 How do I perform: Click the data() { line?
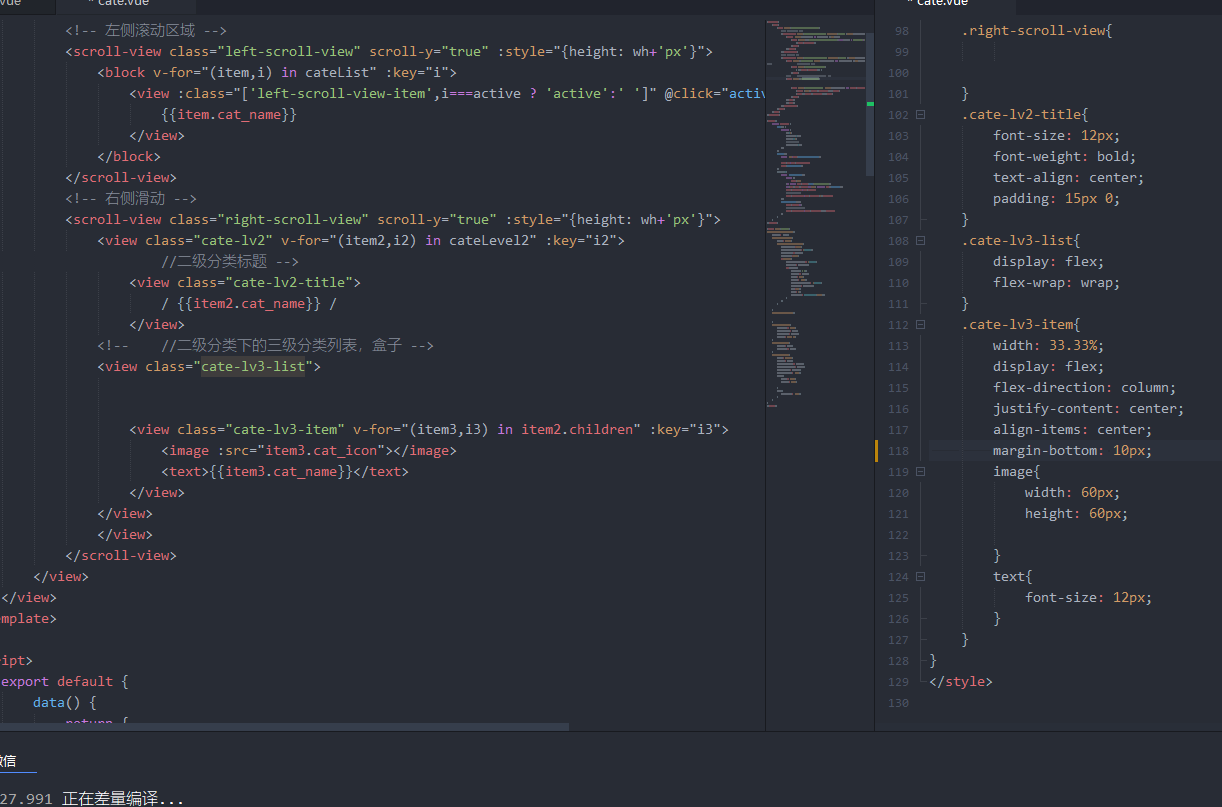(64, 702)
